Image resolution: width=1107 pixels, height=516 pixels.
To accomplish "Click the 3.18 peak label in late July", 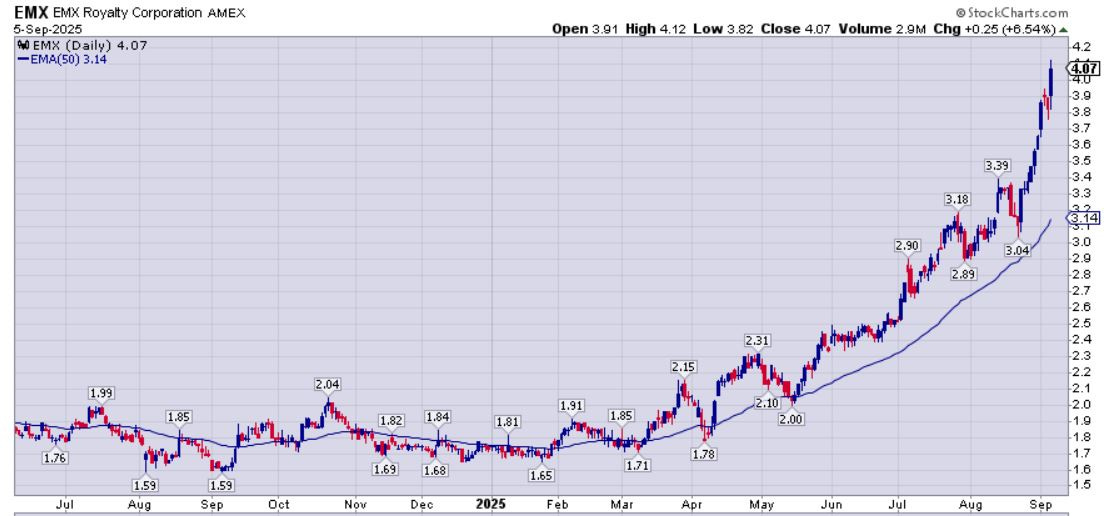I will 957,200.
